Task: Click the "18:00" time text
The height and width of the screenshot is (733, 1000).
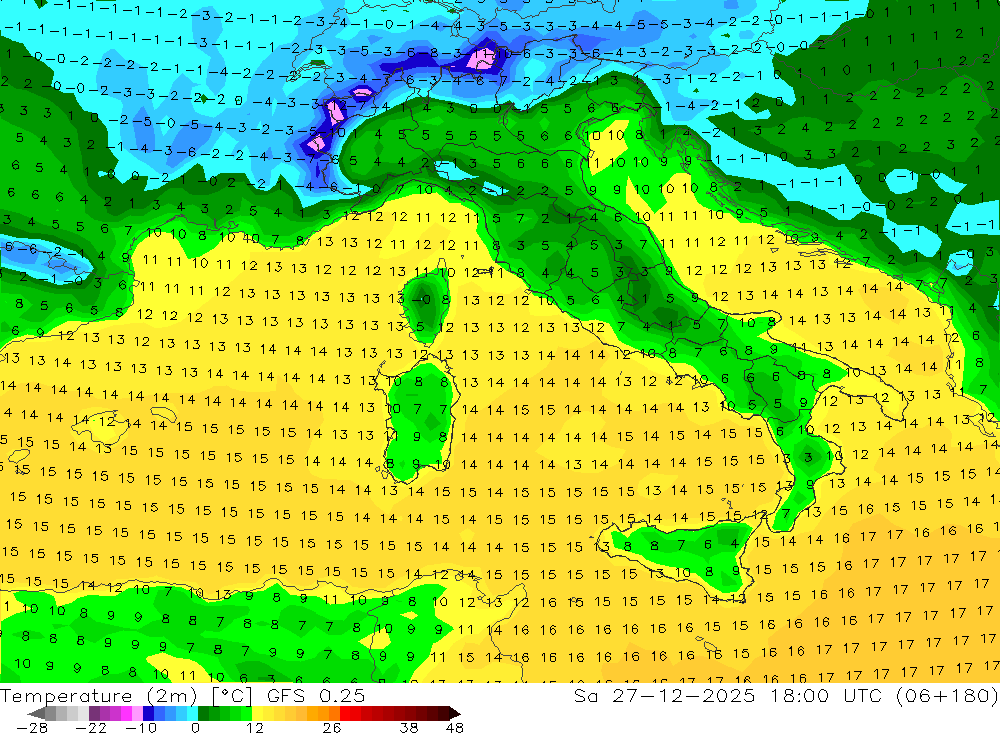Action: click(801, 695)
